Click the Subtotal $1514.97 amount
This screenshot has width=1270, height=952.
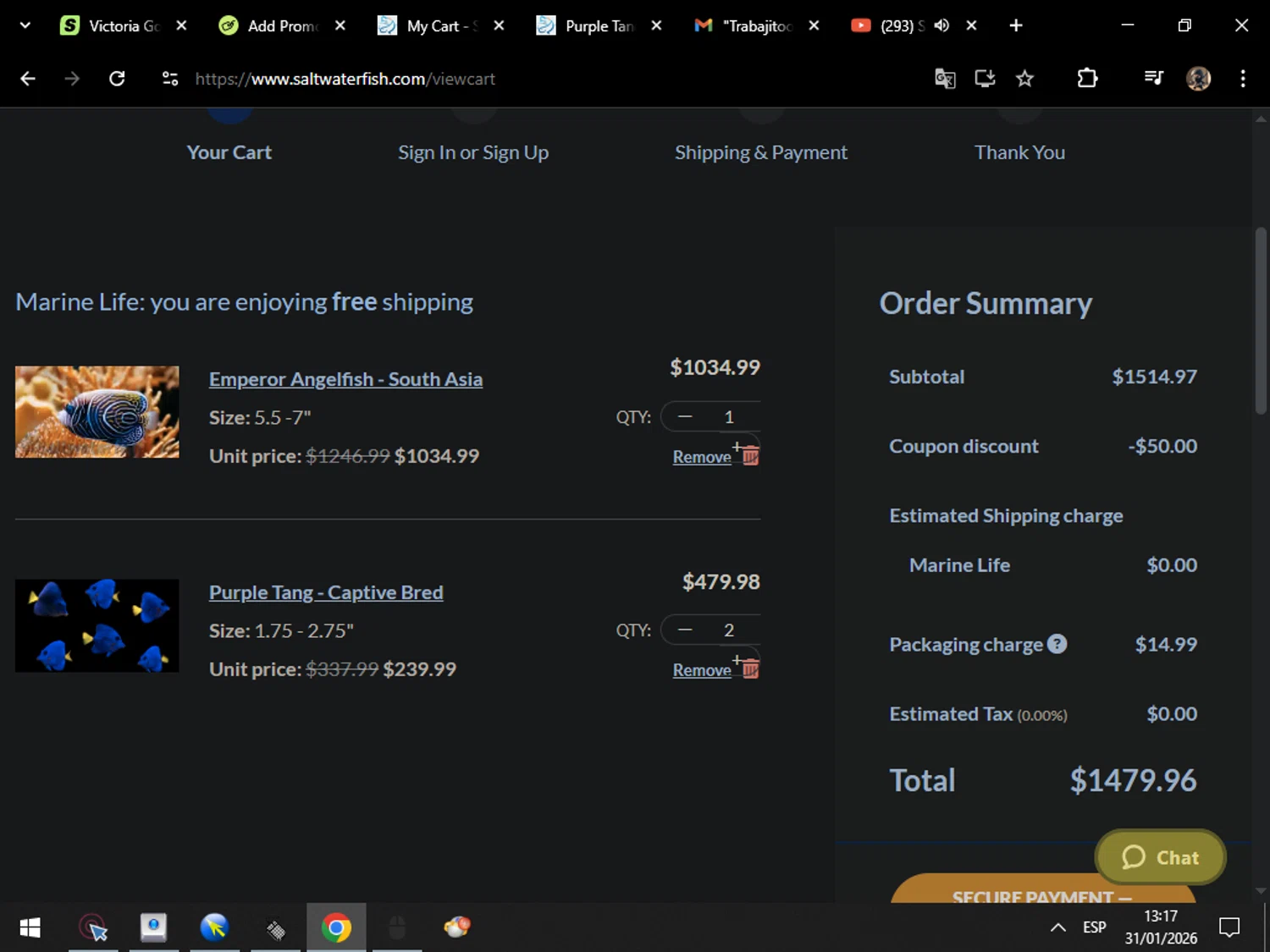[x=1154, y=377]
